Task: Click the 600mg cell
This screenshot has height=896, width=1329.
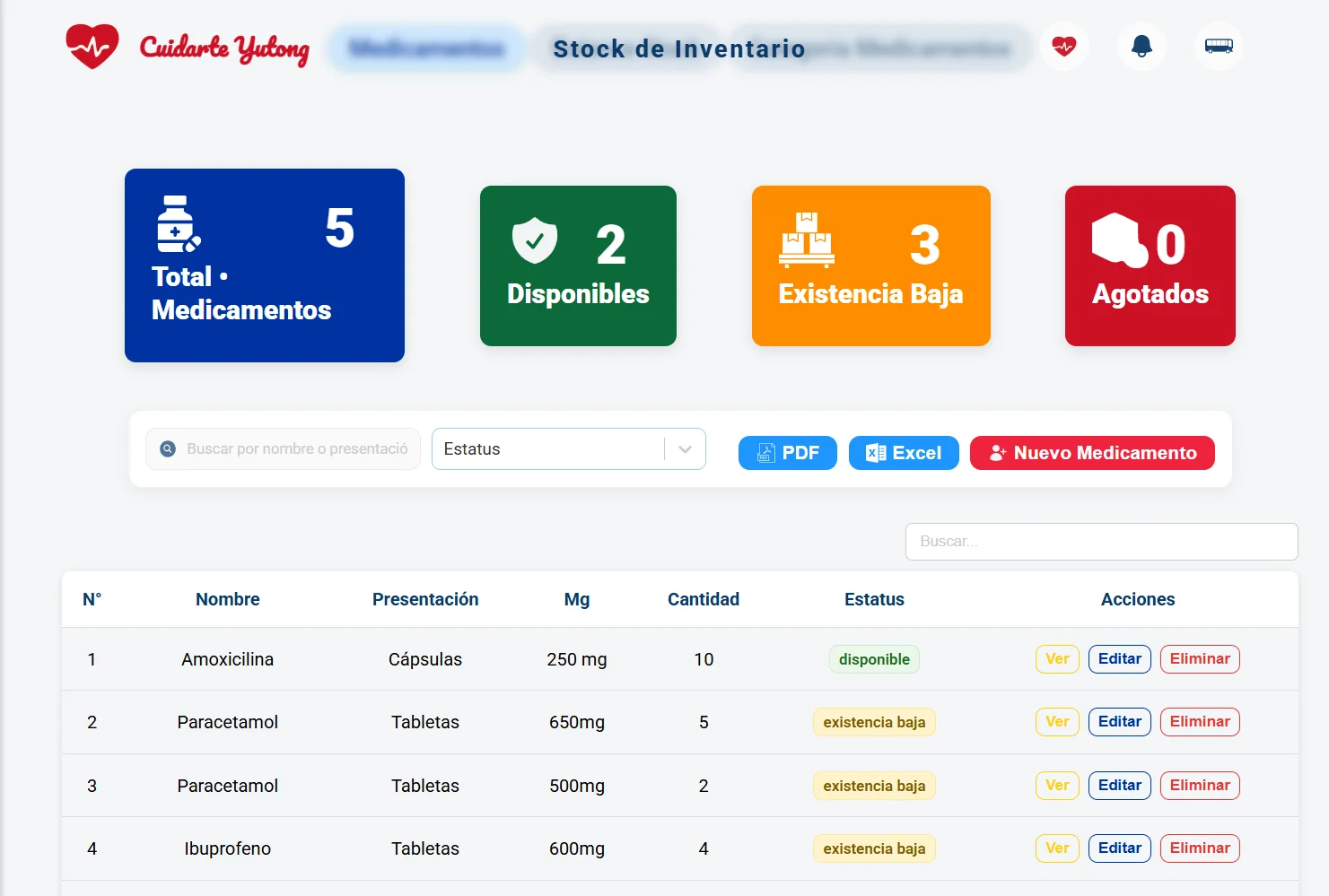Action: click(577, 848)
